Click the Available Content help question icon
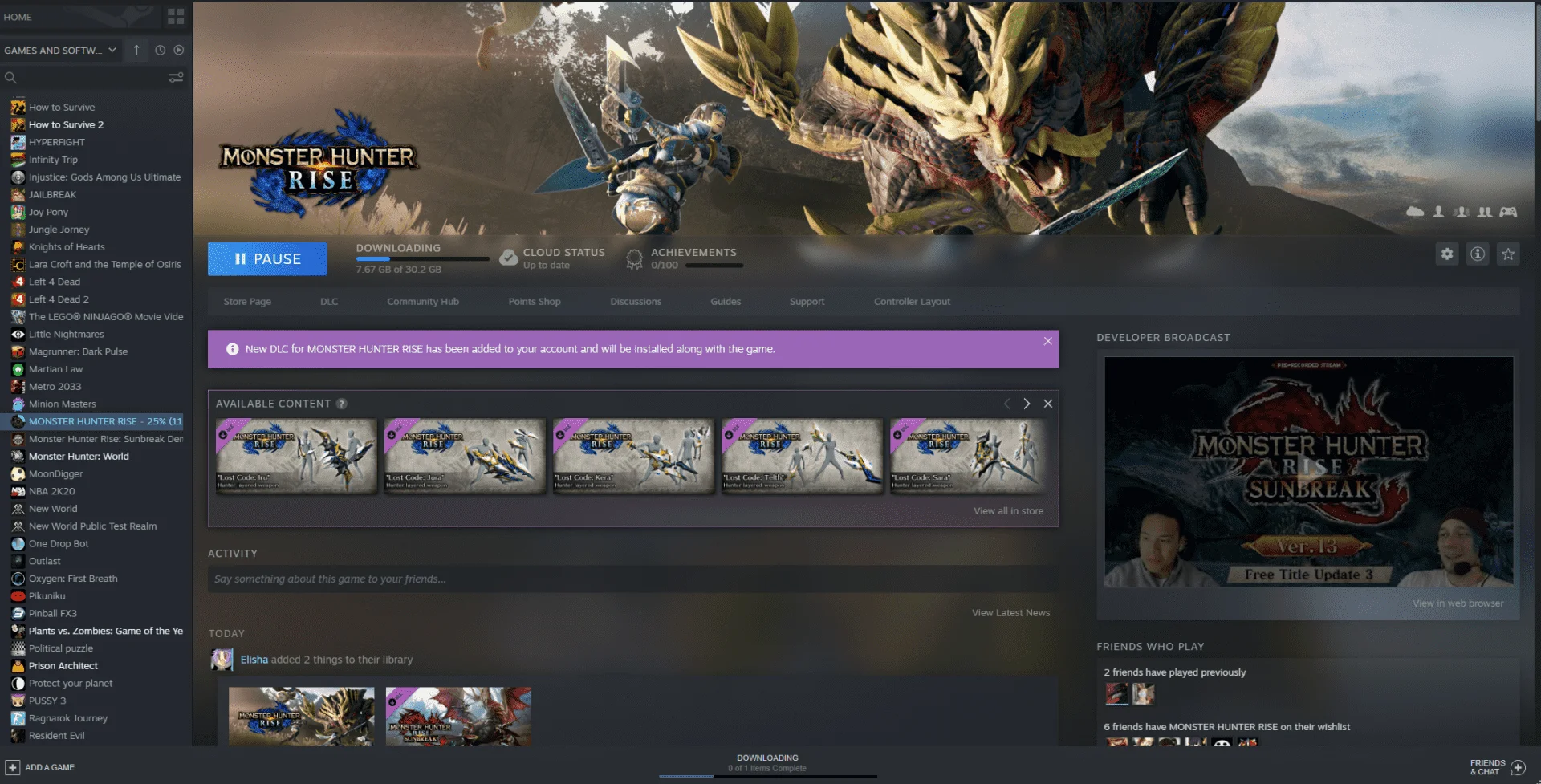The width and height of the screenshot is (1541, 784). (342, 404)
